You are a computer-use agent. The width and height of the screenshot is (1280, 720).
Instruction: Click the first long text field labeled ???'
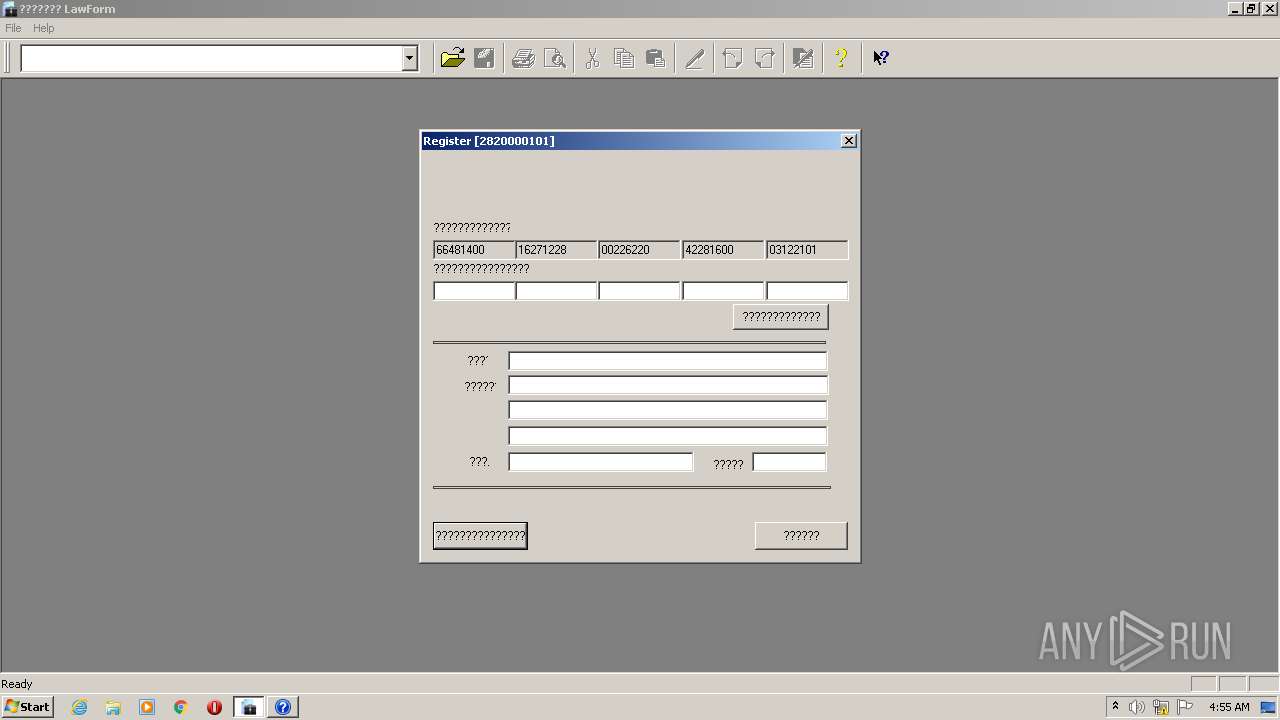[x=667, y=360]
